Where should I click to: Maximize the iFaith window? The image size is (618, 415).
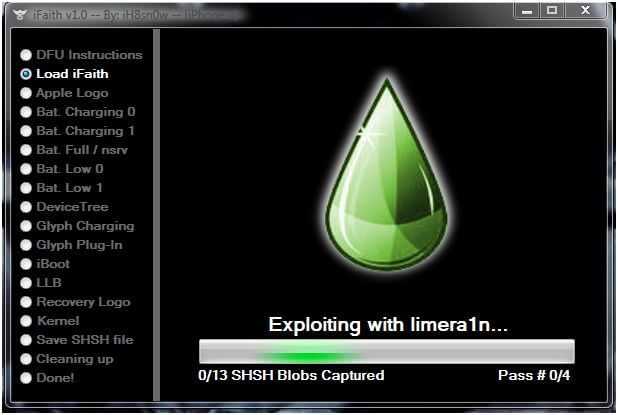[x=552, y=11]
